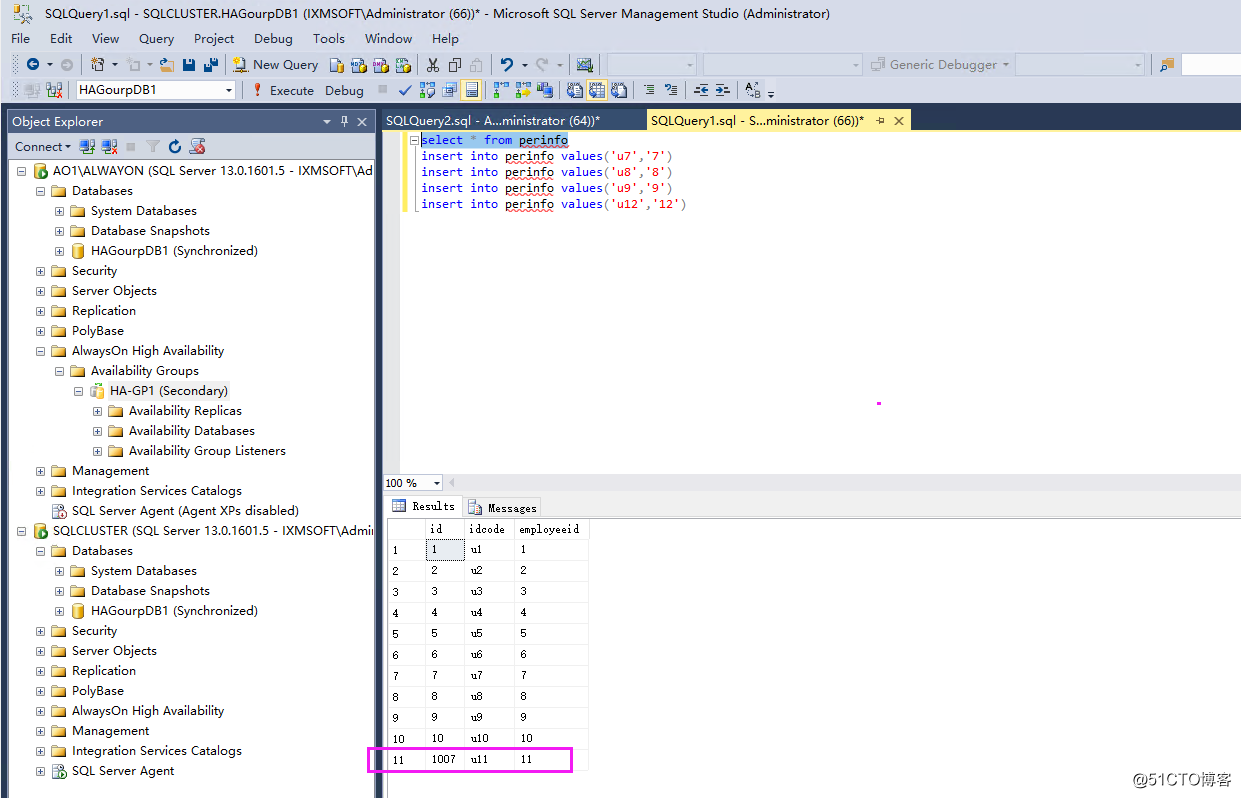Click the Save disk icon
Image resolution: width=1241 pixels, height=798 pixels.
point(188,65)
